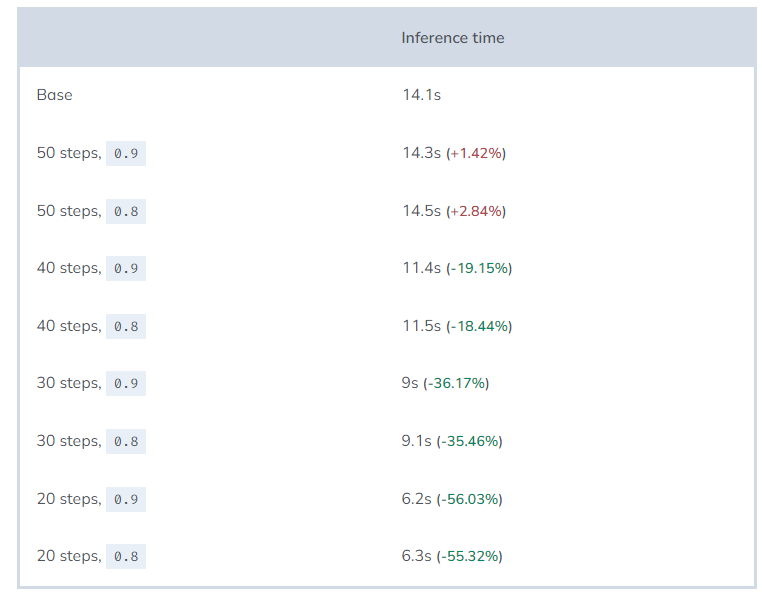Viewport: 762px width, 600px height.
Task: Click the Inference time column header
Action: tap(452, 38)
